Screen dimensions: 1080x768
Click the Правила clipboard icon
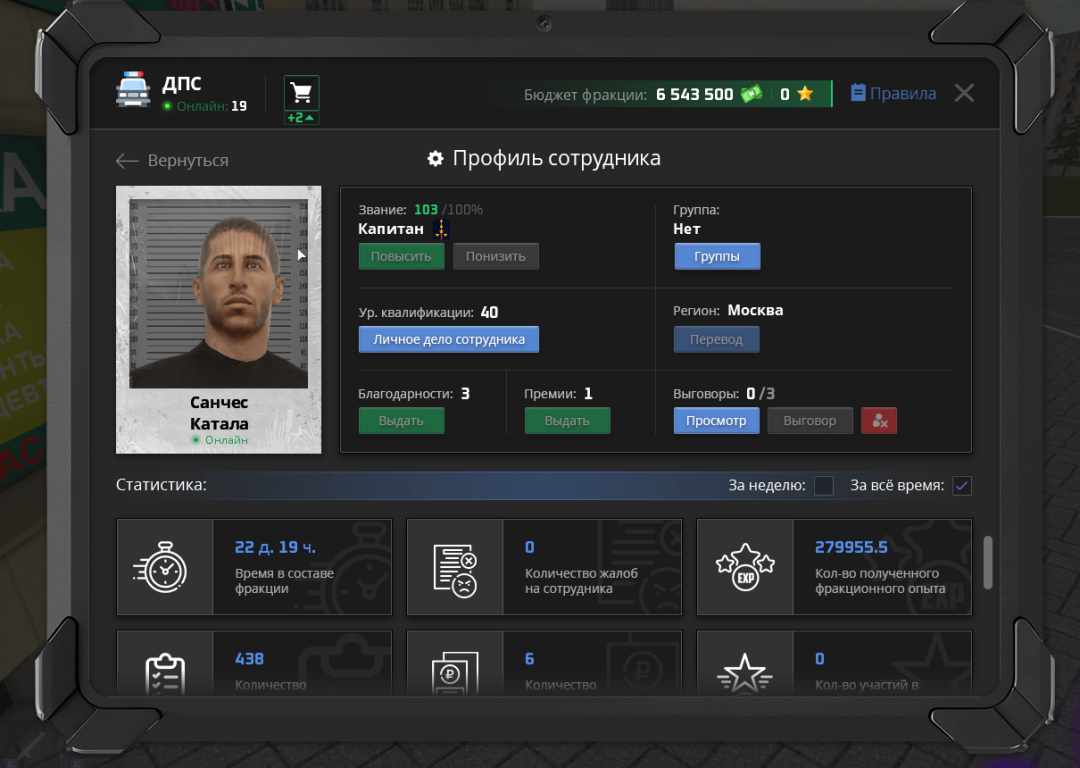(858, 93)
